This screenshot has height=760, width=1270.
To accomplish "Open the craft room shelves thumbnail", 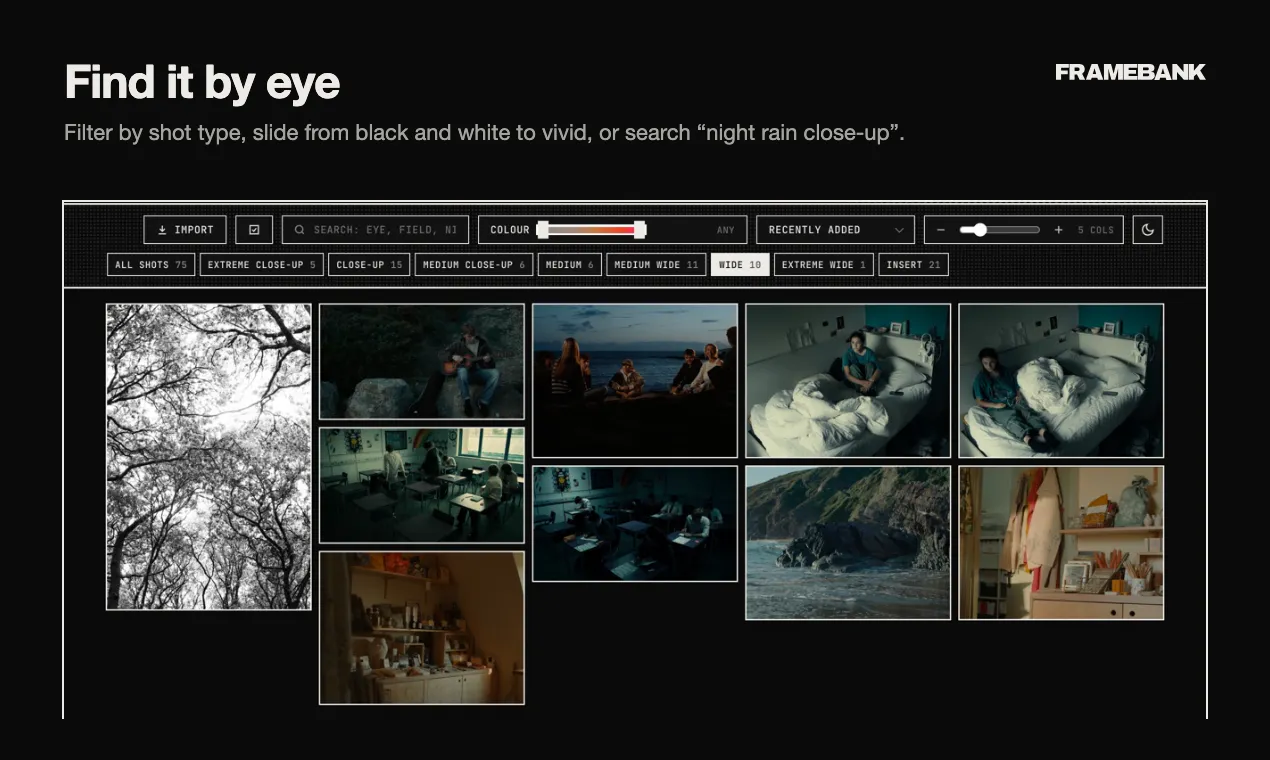I will 1061,543.
